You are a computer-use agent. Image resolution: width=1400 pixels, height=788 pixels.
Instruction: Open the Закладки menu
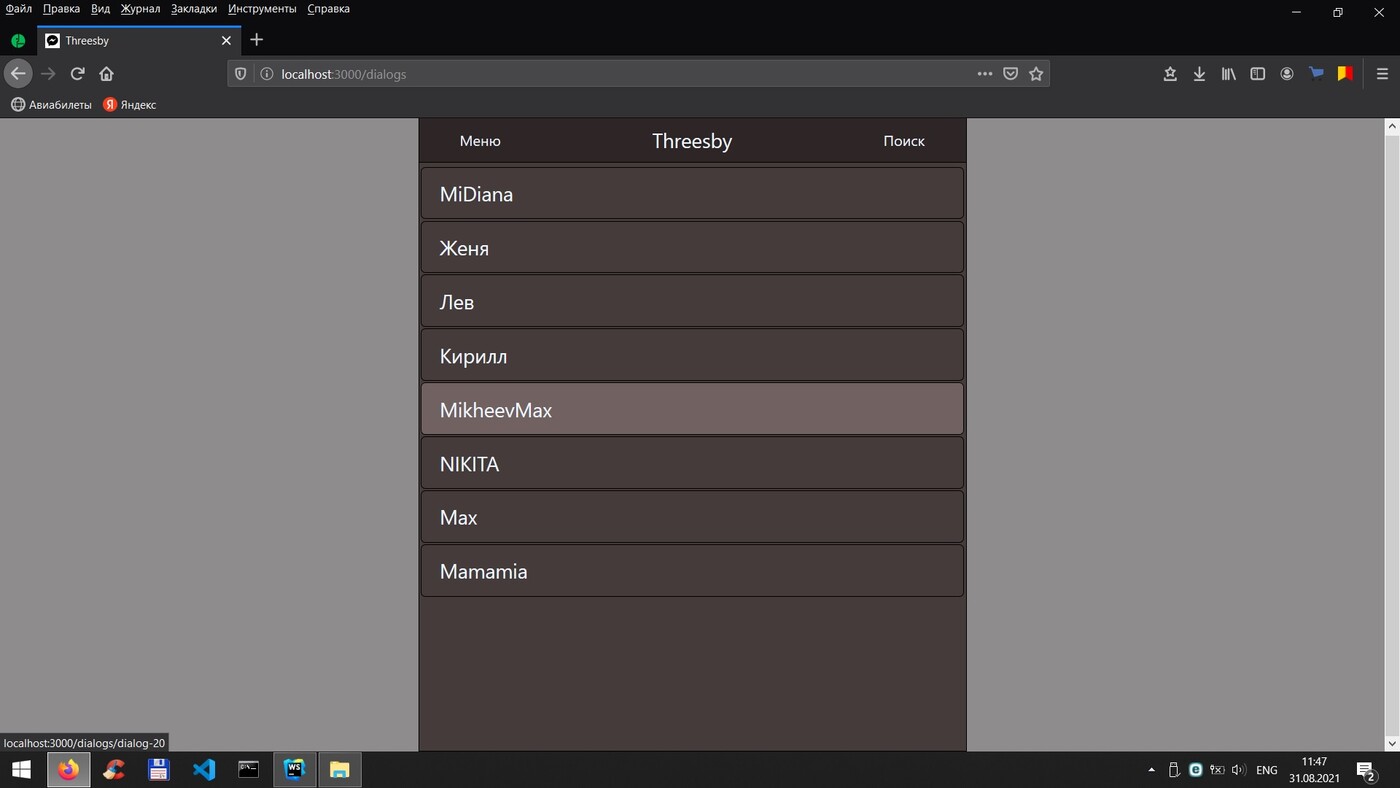pyautogui.click(x=193, y=9)
